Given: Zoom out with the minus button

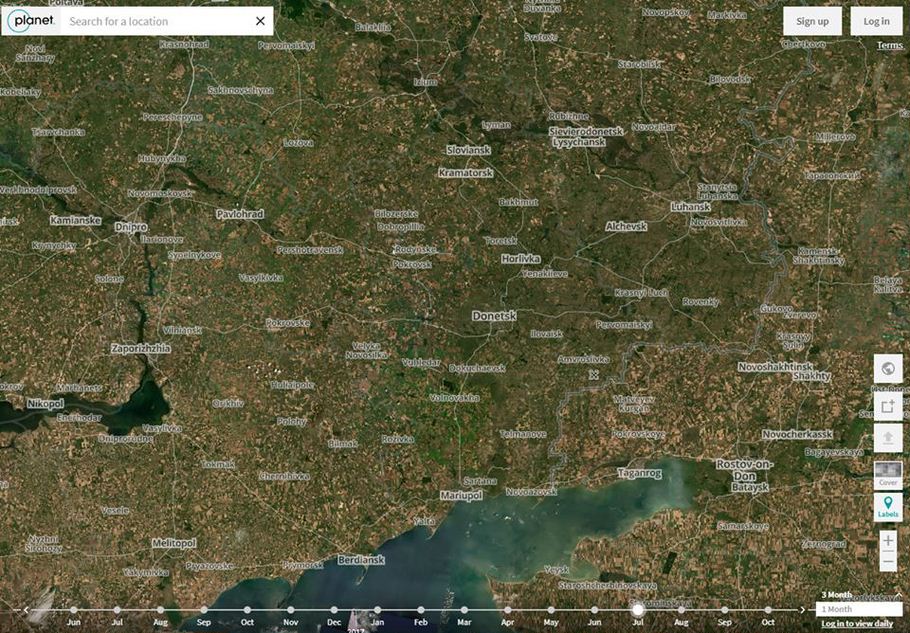Looking at the screenshot, I should coord(888,562).
